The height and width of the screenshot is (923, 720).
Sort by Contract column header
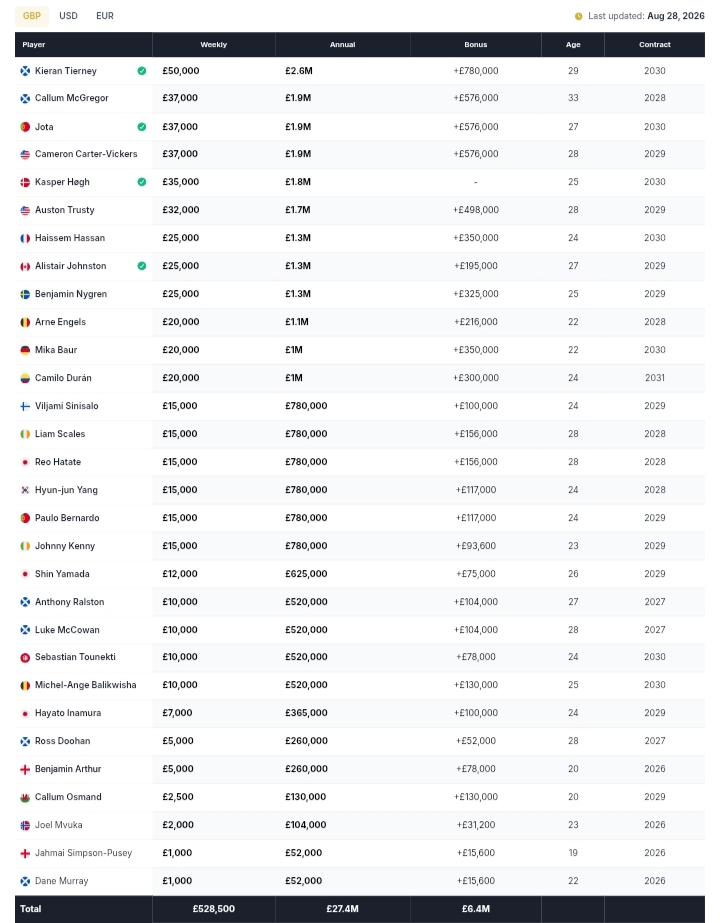655,45
